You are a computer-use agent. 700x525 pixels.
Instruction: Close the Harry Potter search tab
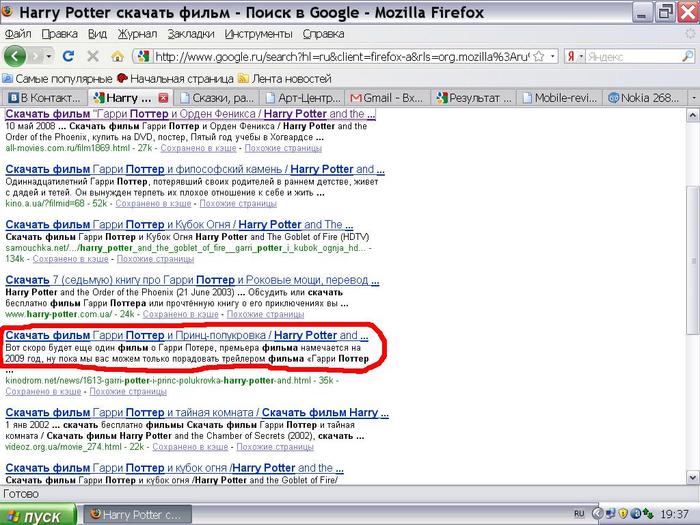click(x=164, y=98)
